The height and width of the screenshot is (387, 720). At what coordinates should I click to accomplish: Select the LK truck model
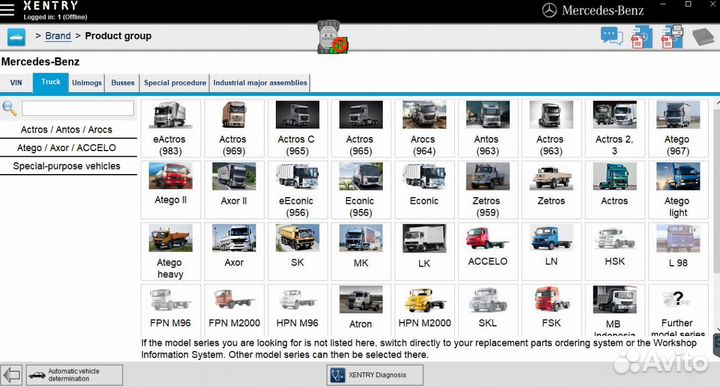424,252
